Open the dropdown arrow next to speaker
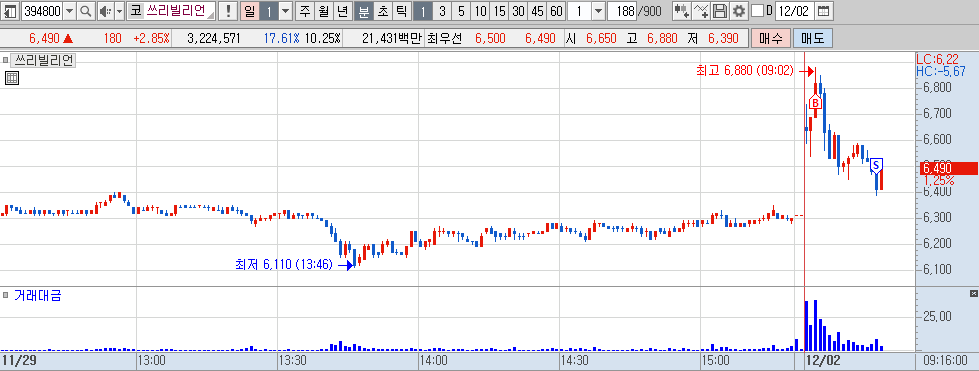 click(119, 11)
